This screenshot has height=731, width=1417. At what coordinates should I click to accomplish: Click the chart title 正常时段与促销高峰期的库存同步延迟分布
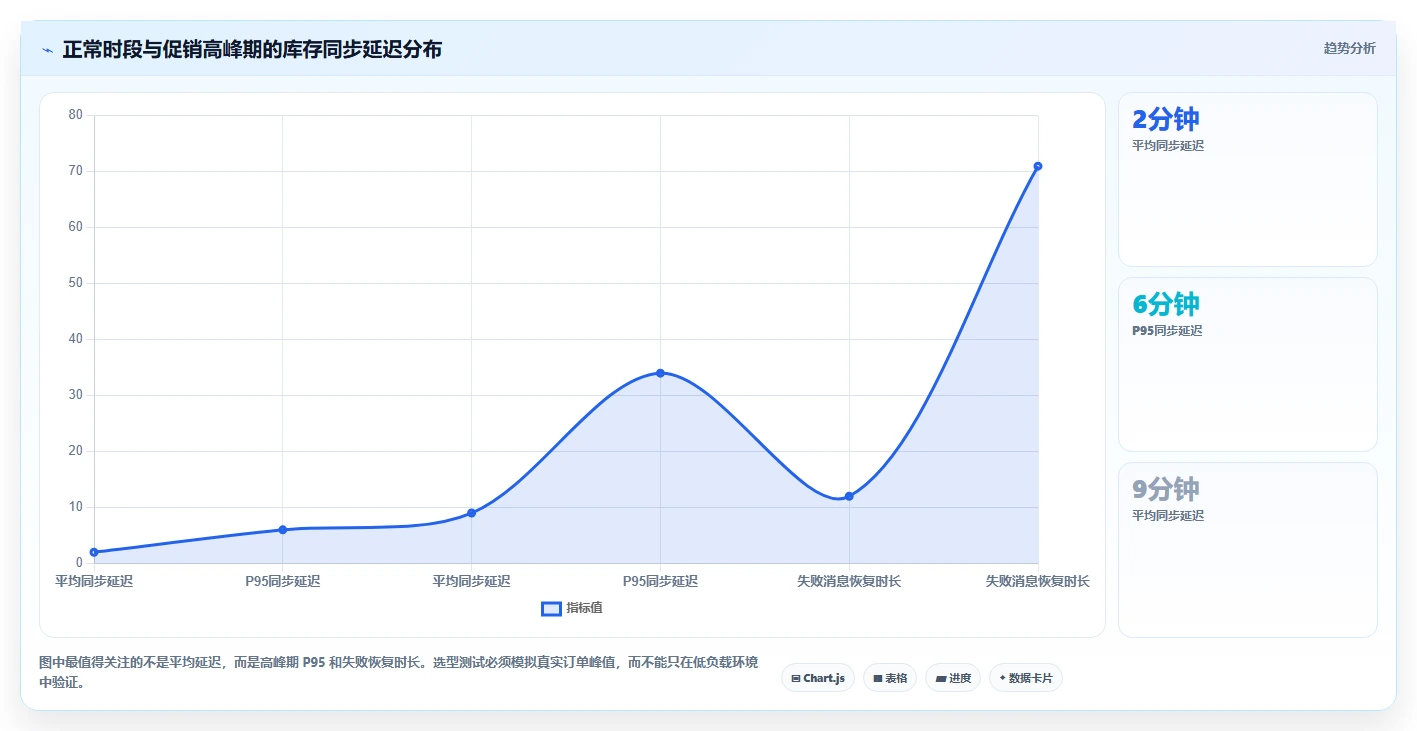(252, 49)
